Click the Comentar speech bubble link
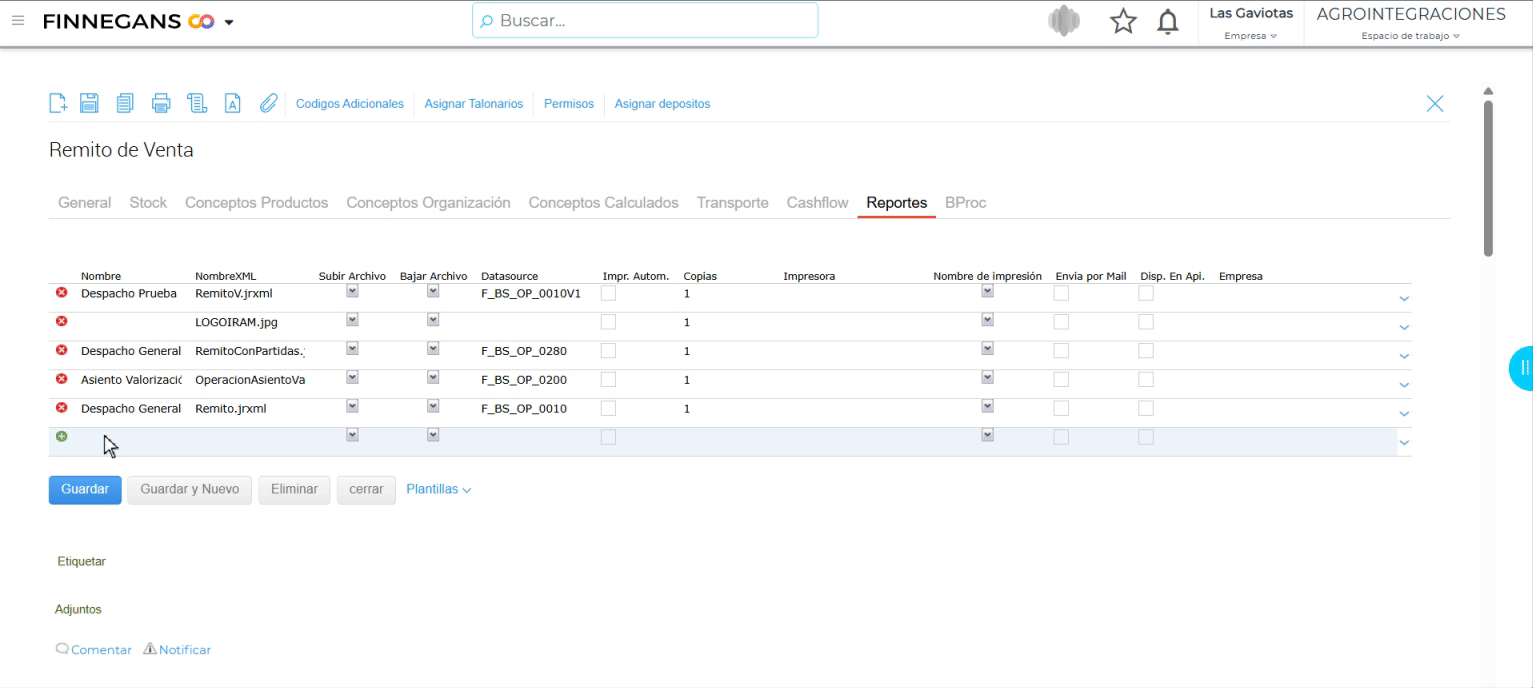Screen dimensions: 1533x688 click(x=94, y=650)
